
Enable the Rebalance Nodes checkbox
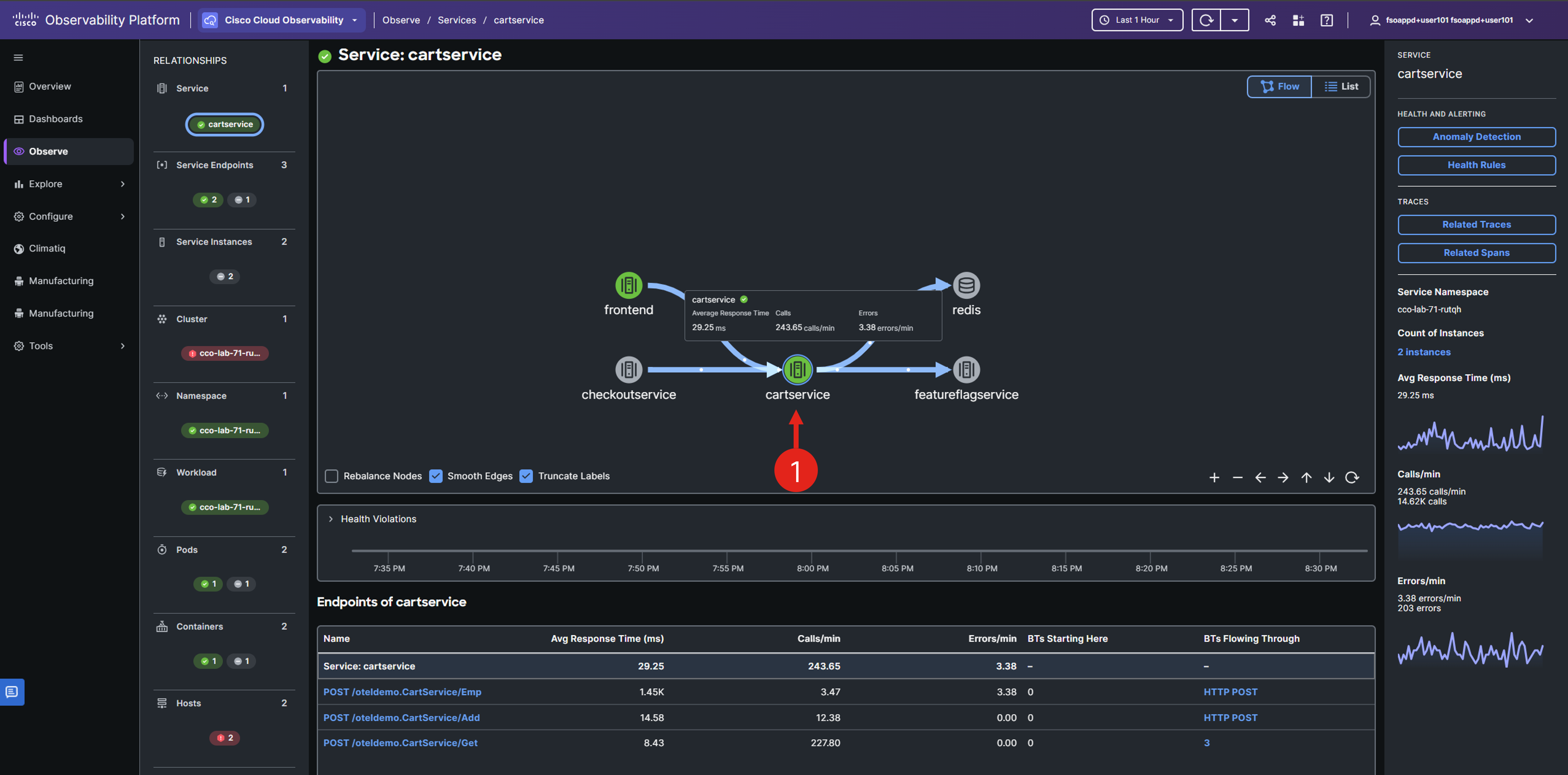coord(332,476)
